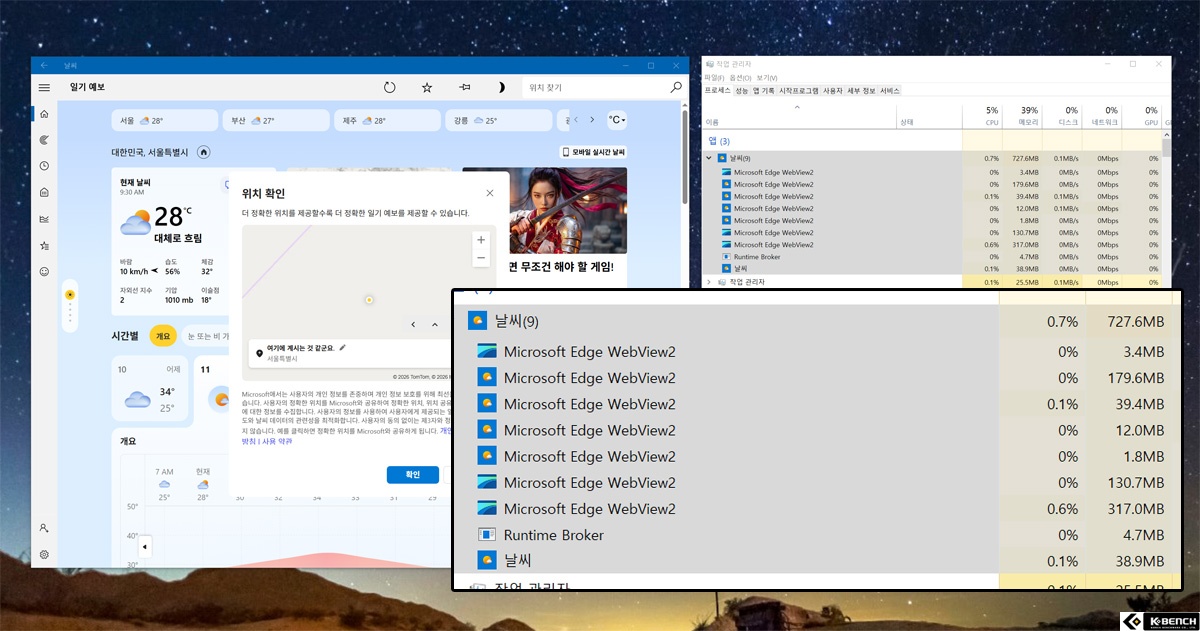Image resolution: width=1200 pixels, height=631 pixels.
Task: Open the settings gear in Weather sidebar
Action: click(x=44, y=554)
